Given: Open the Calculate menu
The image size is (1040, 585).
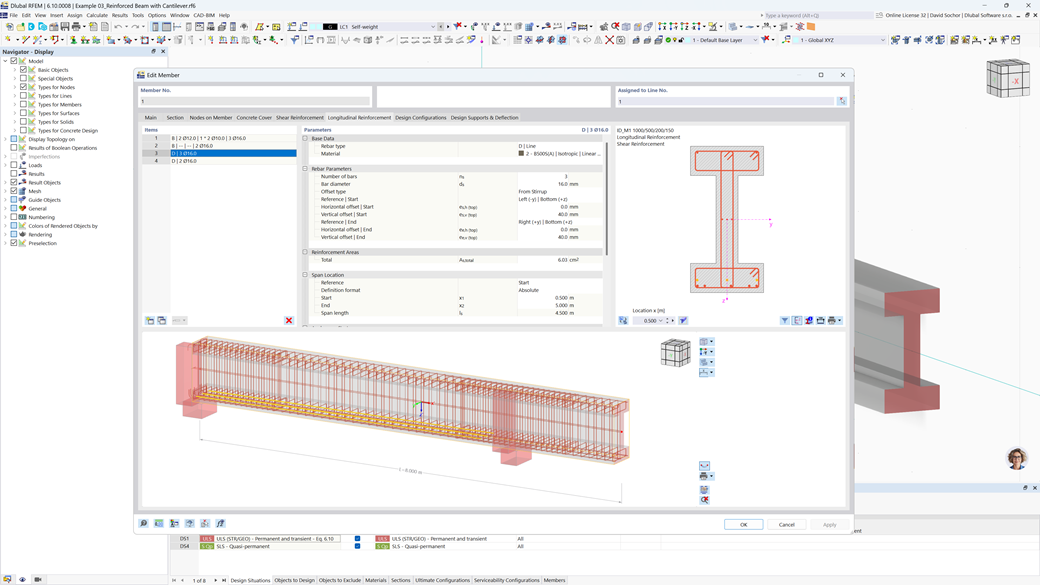Looking at the screenshot, I should (x=97, y=15).
